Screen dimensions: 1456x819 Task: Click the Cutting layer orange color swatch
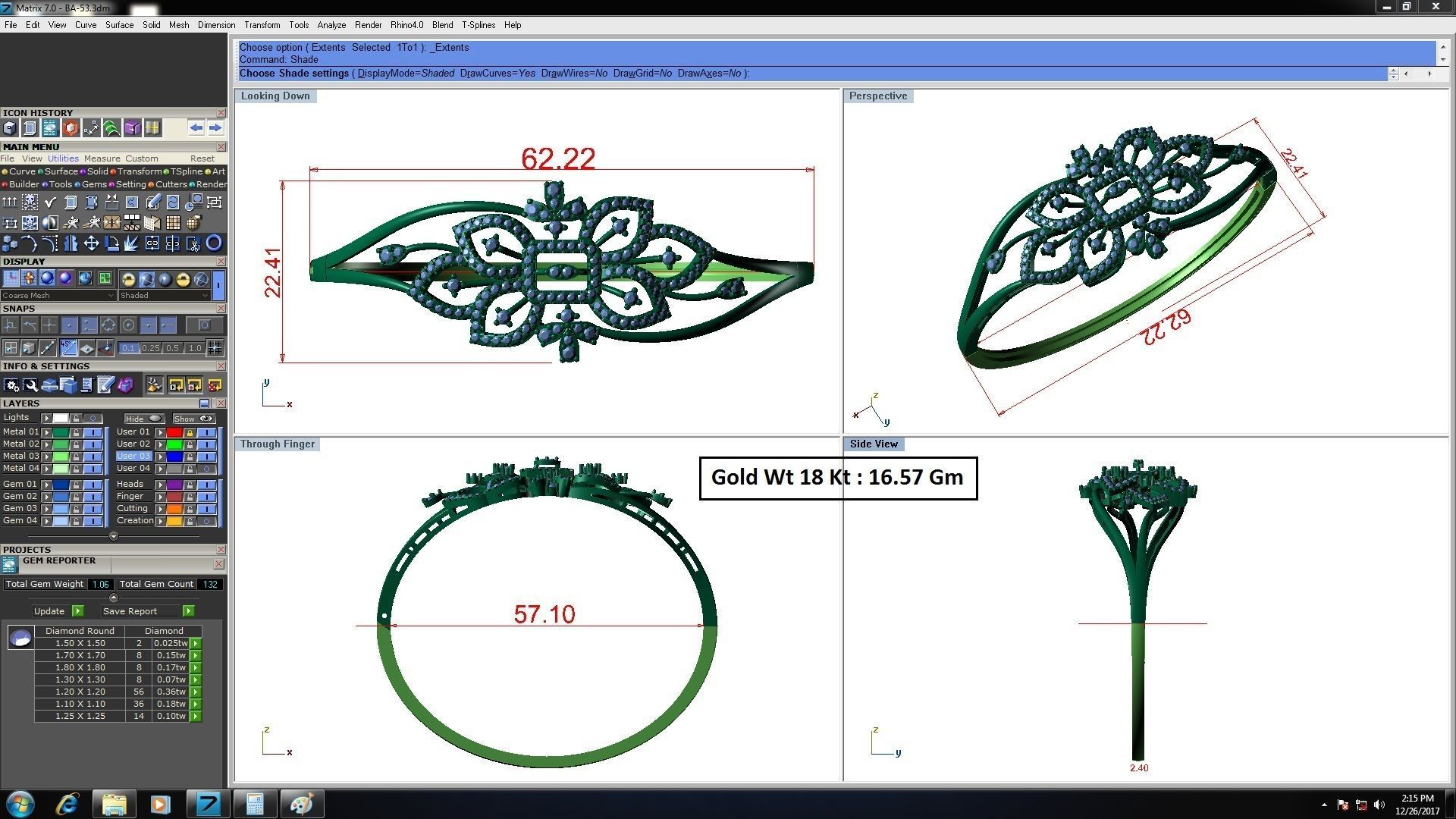174,509
